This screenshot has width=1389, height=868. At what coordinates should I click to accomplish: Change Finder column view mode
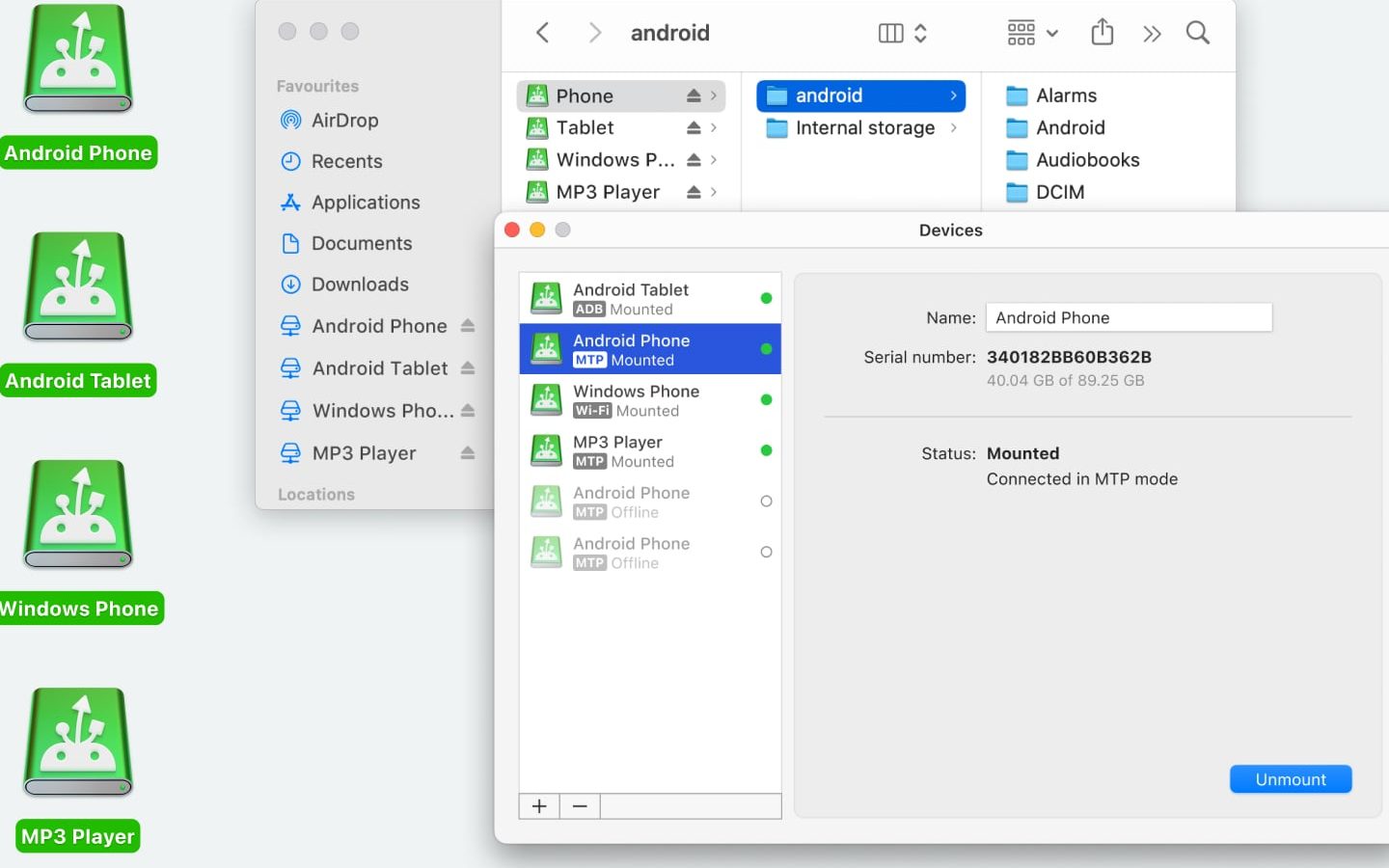(x=903, y=33)
